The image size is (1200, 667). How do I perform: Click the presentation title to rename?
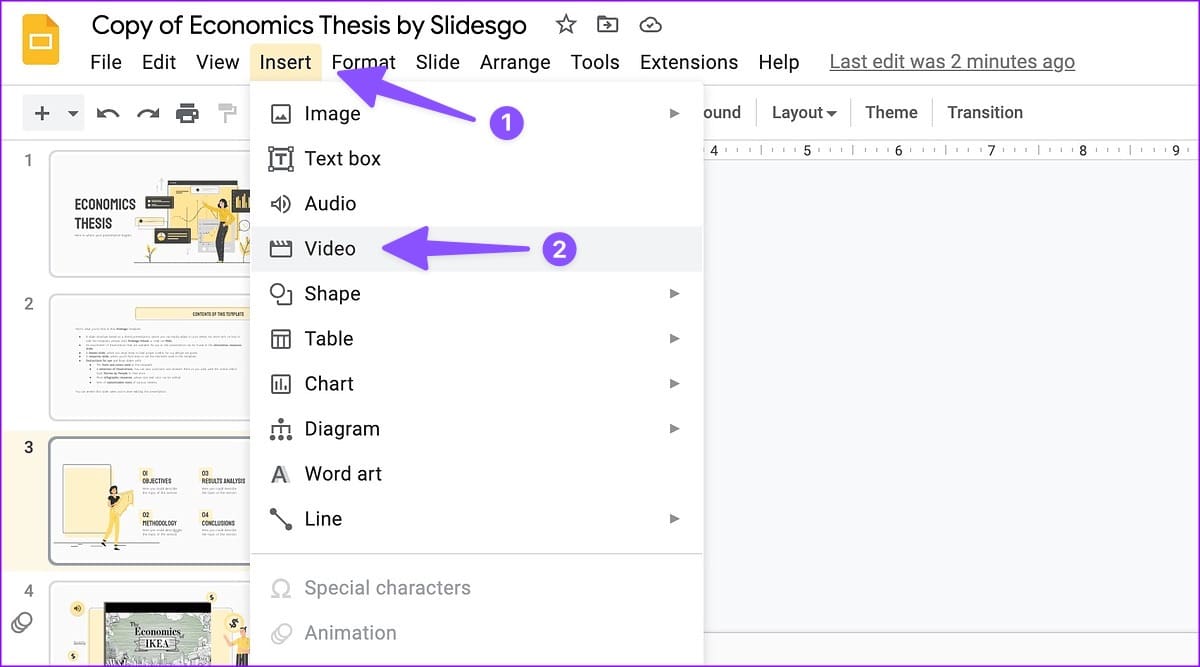tap(309, 24)
